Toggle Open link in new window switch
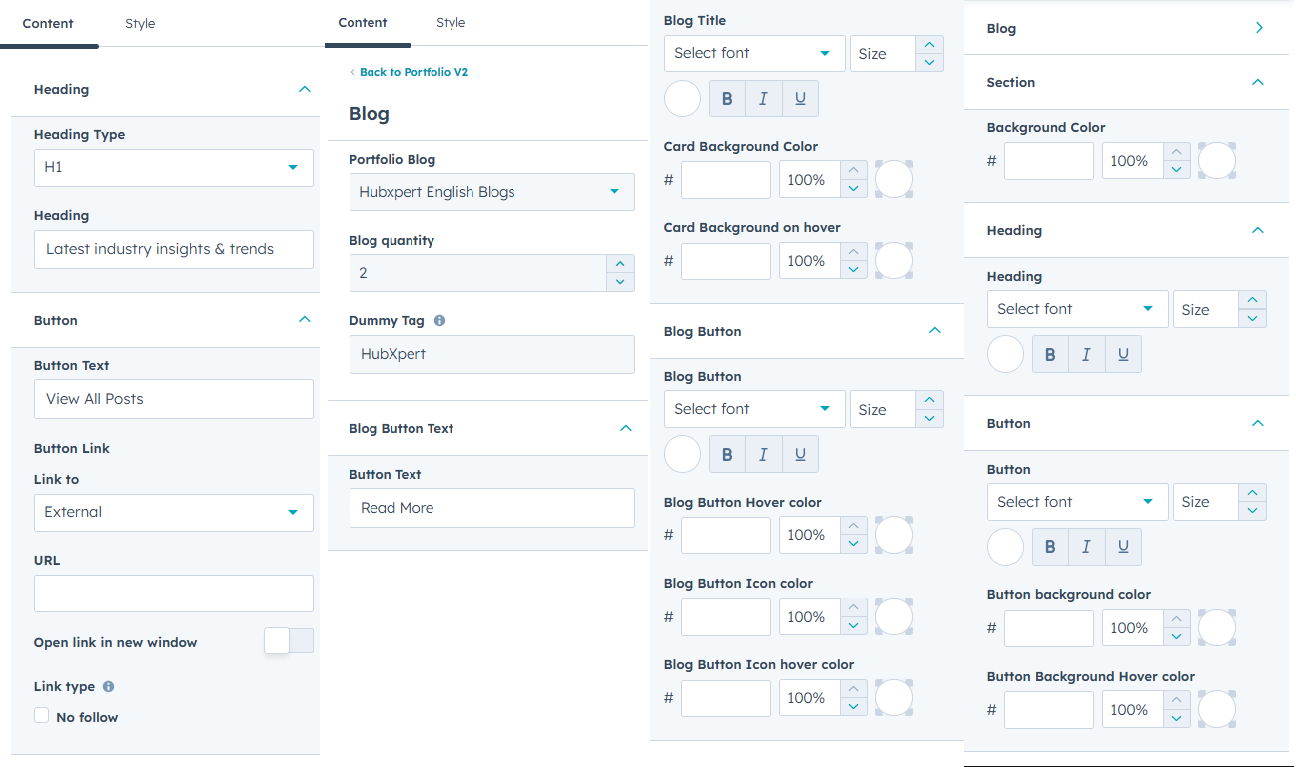 coord(289,641)
